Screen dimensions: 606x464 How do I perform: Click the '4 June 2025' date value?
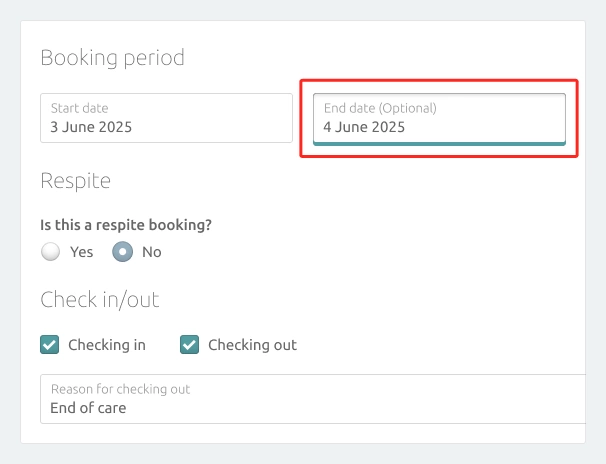[364, 127]
